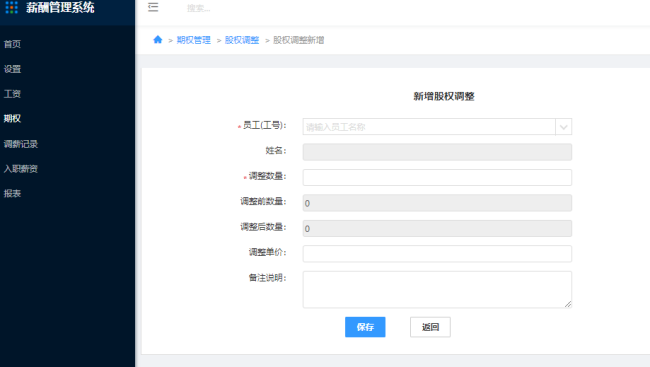Focus the 调整单价 input field
The width and height of the screenshot is (650, 367).
(x=437, y=254)
